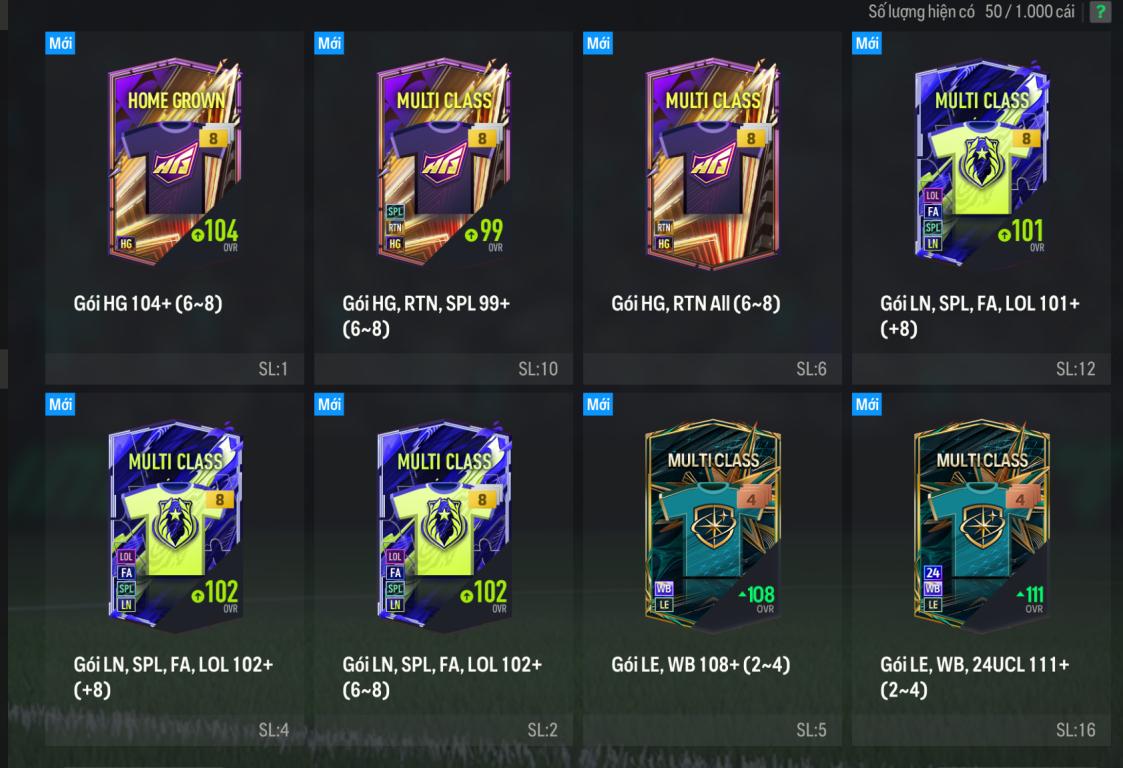Click the Mới badge on the 111 OVR pack

(867, 404)
